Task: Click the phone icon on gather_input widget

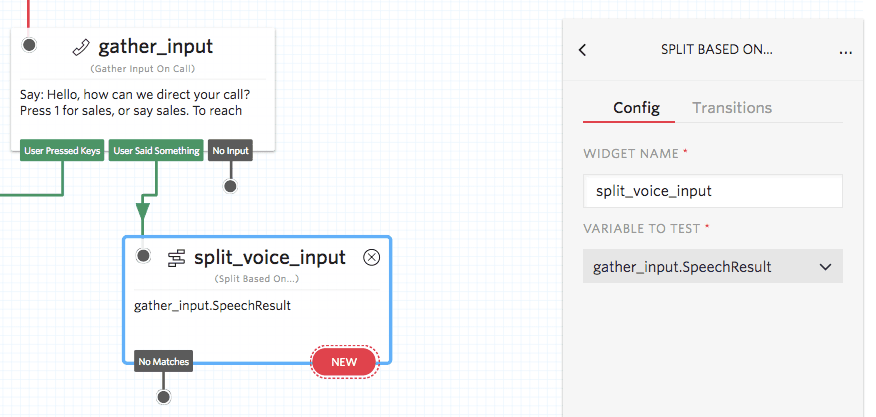Action: (x=82, y=47)
